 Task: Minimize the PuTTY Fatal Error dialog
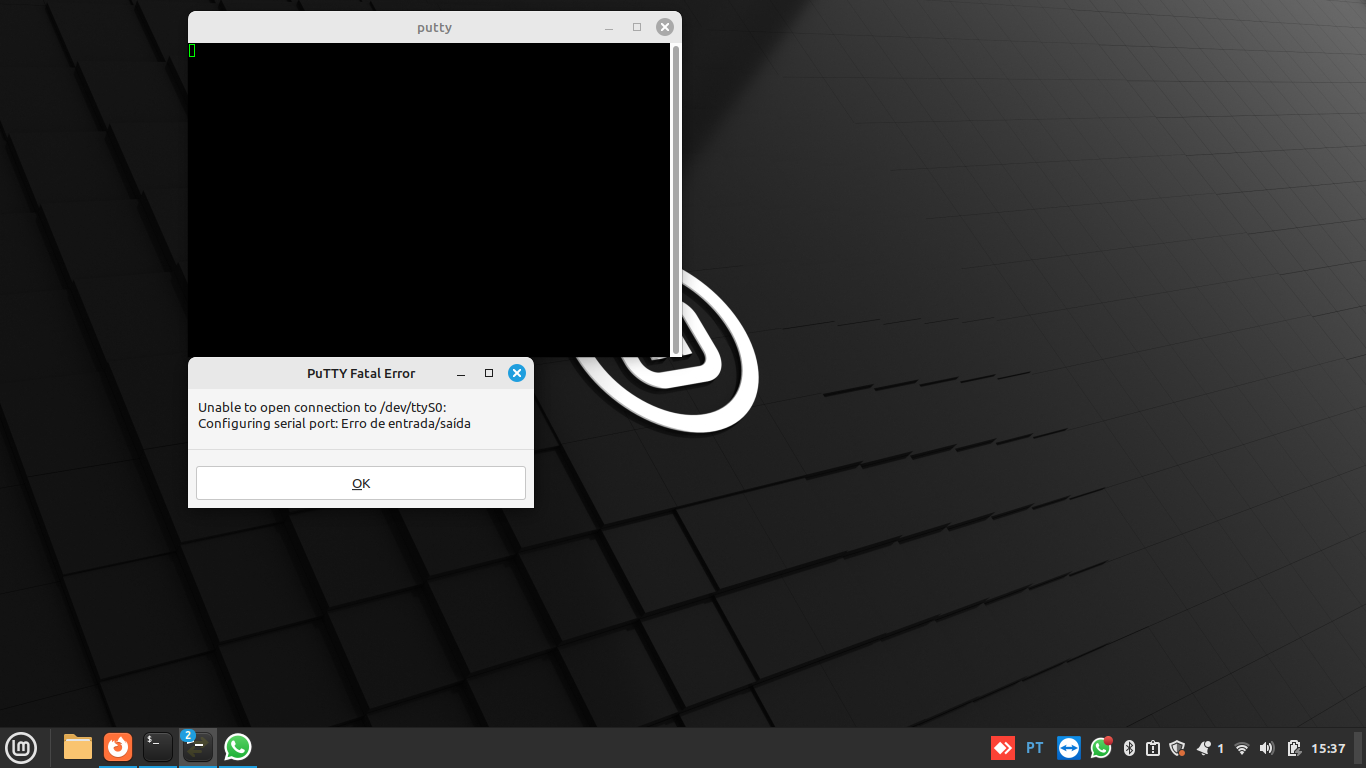tap(461, 373)
